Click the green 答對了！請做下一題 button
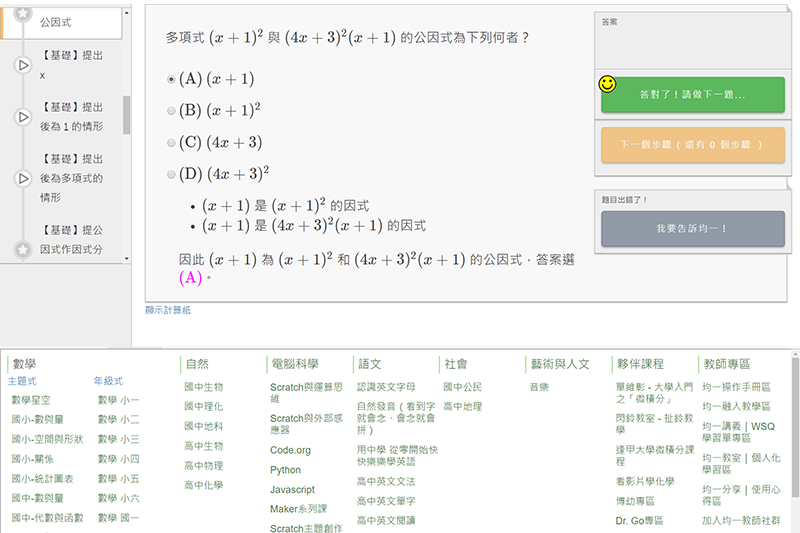The width and height of the screenshot is (800, 533). (693, 95)
